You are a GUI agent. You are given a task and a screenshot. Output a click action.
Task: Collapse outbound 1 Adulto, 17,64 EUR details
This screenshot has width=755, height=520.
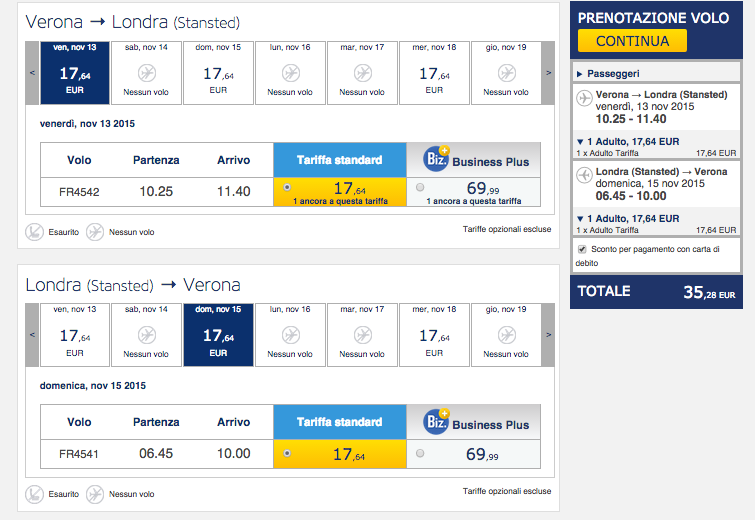[580, 141]
